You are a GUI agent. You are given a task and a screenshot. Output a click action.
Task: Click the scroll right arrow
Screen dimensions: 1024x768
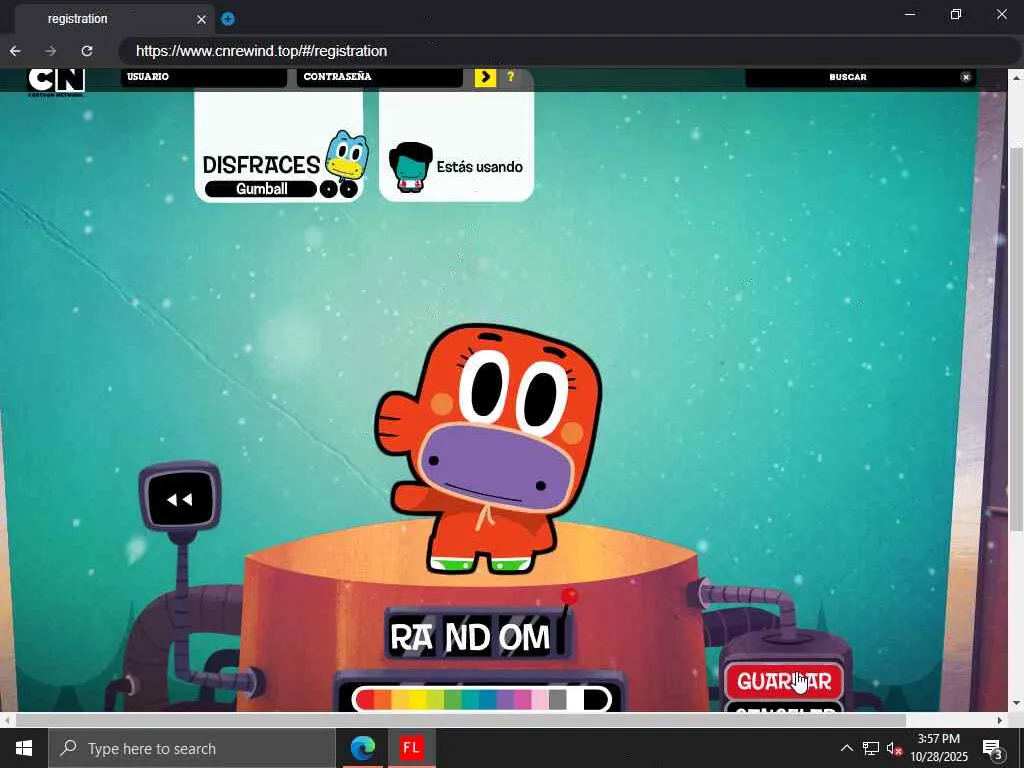coord(1000,720)
